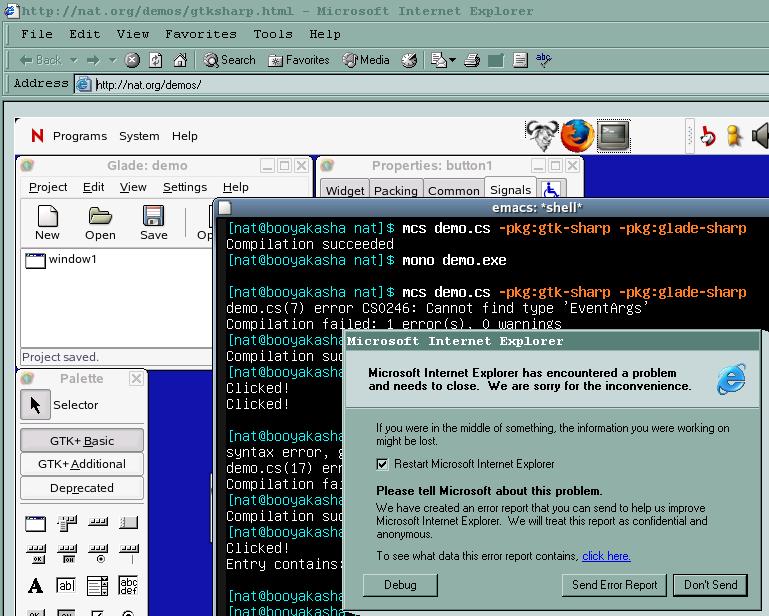
Task: Expand the Forward history dropdown arrow
Action: 112,60
